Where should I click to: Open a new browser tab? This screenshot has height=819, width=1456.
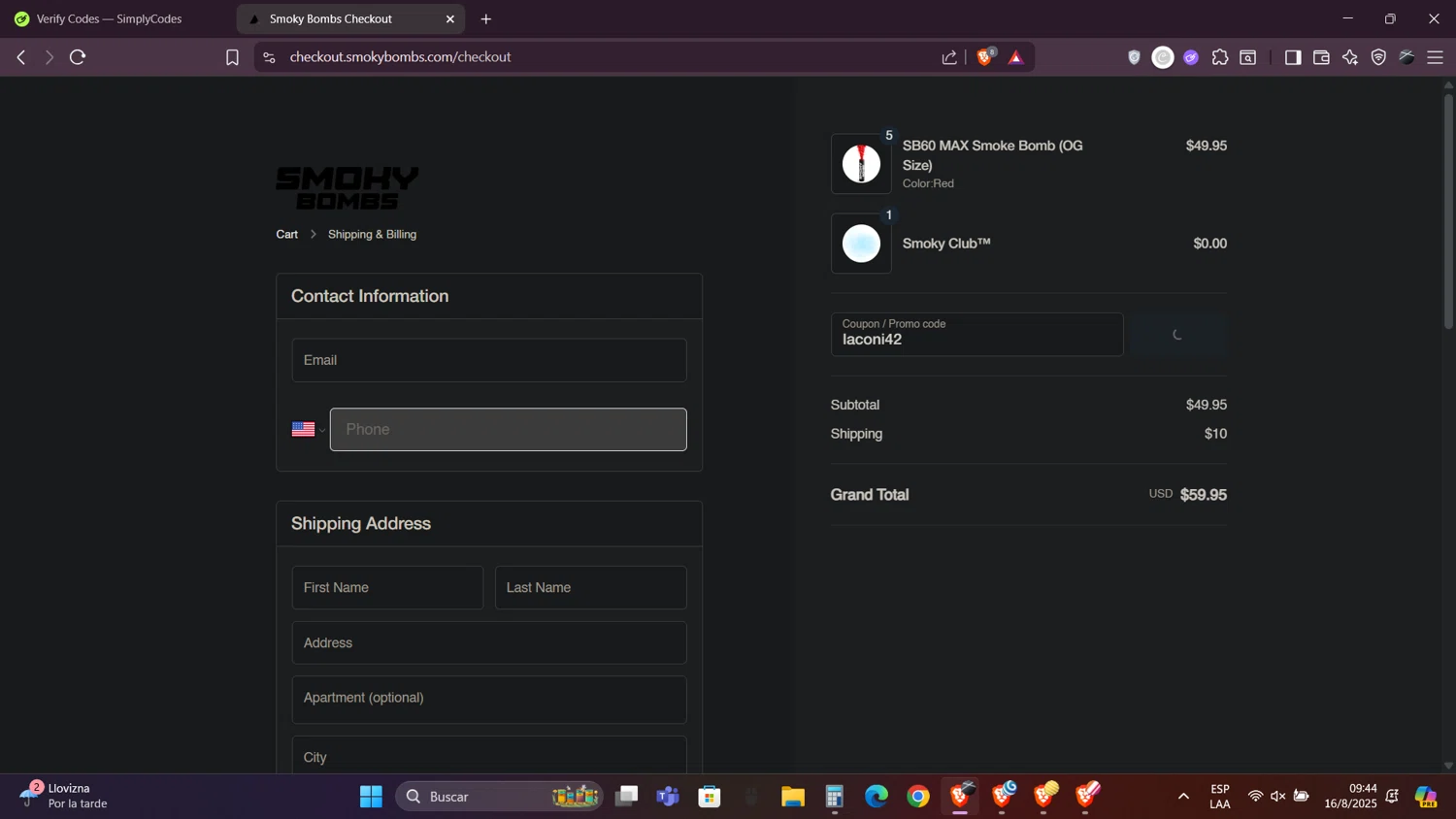(486, 18)
